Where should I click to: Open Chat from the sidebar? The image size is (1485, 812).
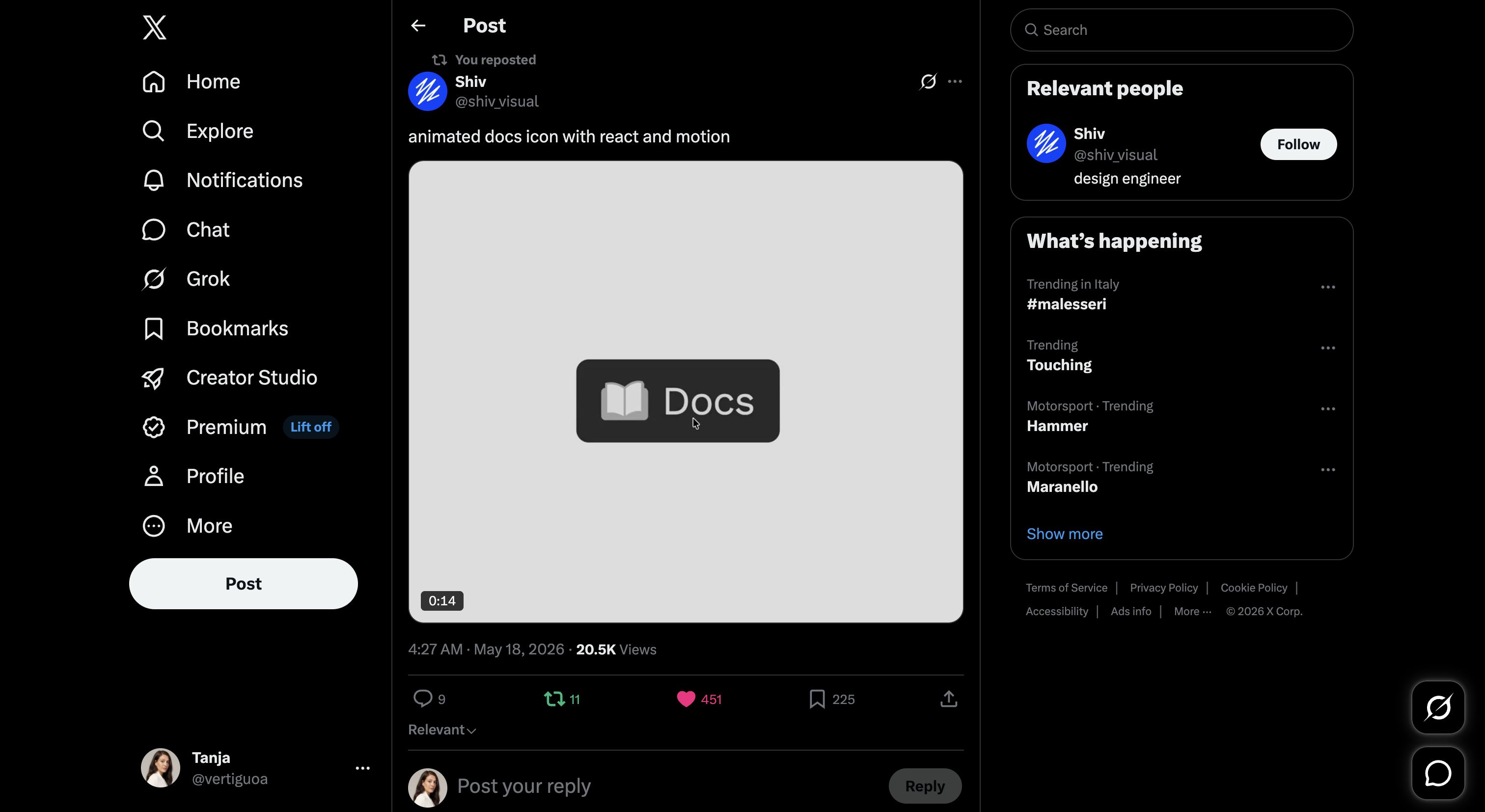[186, 230]
